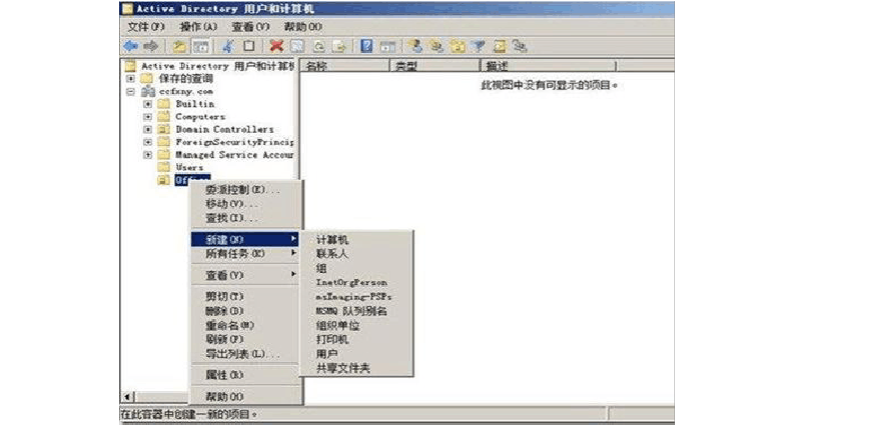Choose 用户 from the 新建 submenu
The width and height of the screenshot is (893, 425).
327,354
